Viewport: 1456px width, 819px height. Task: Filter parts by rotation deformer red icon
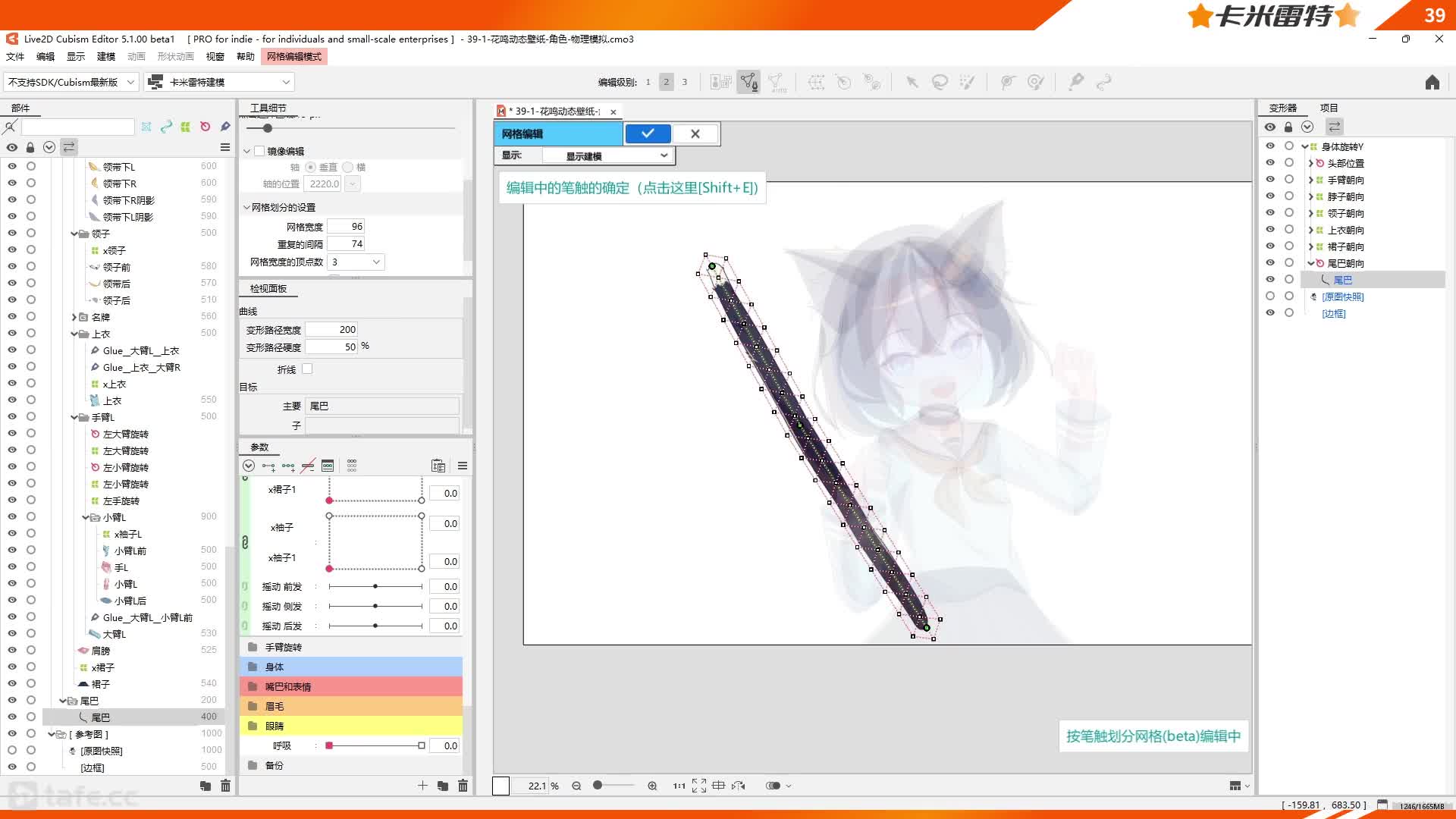(x=206, y=127)
